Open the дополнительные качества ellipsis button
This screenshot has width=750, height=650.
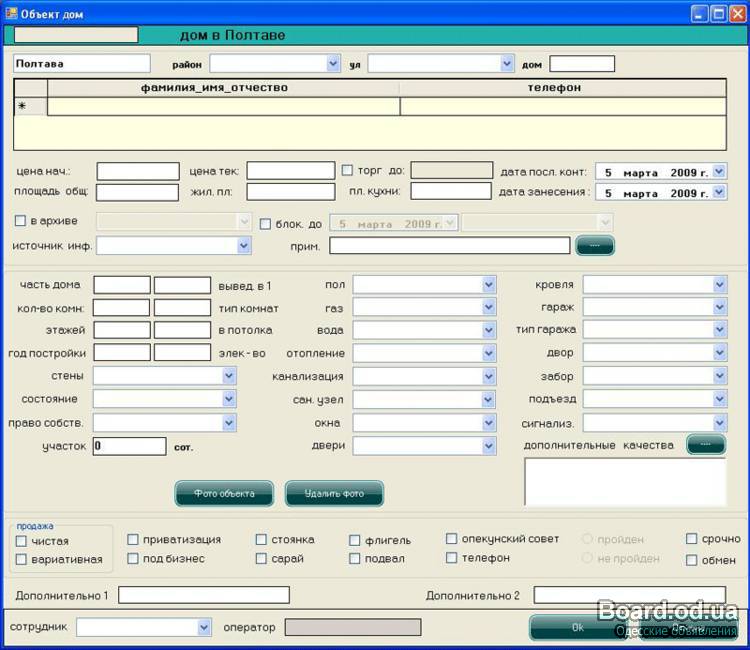coord(706,445)
